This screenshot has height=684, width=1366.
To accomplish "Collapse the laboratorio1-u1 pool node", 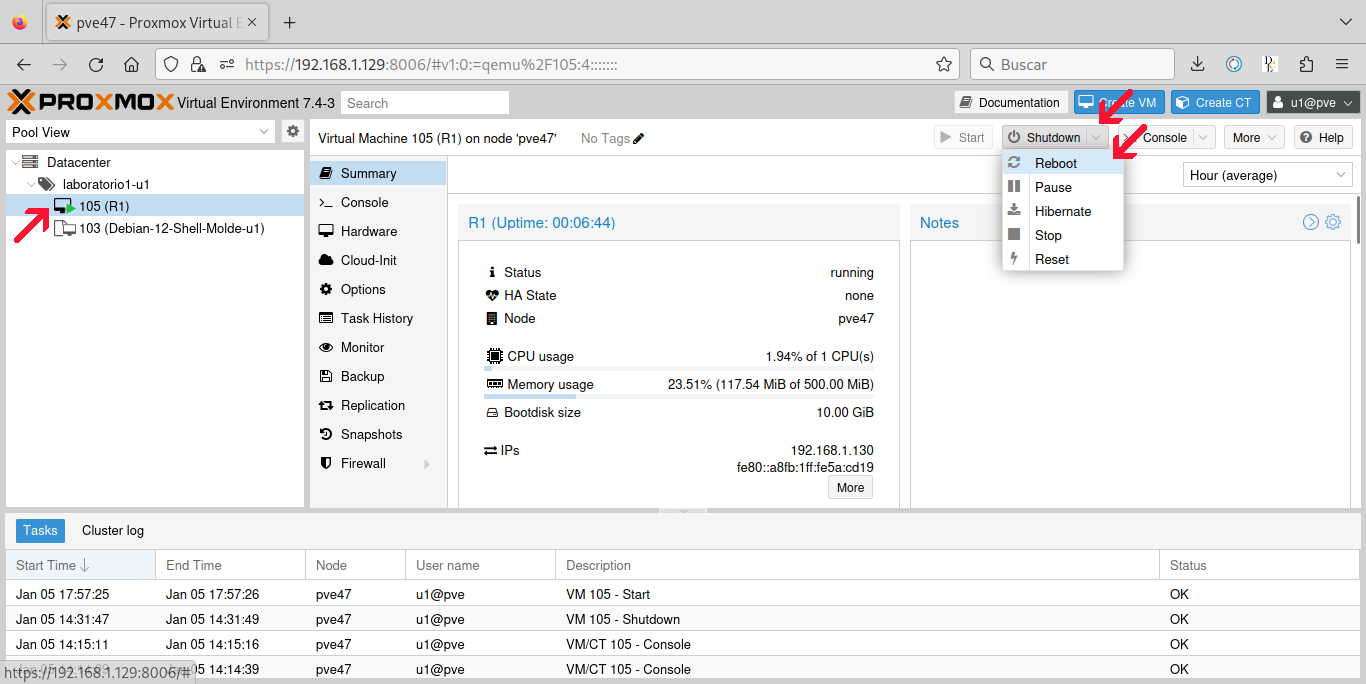I will pyautogui.click(x=32, y=184).
